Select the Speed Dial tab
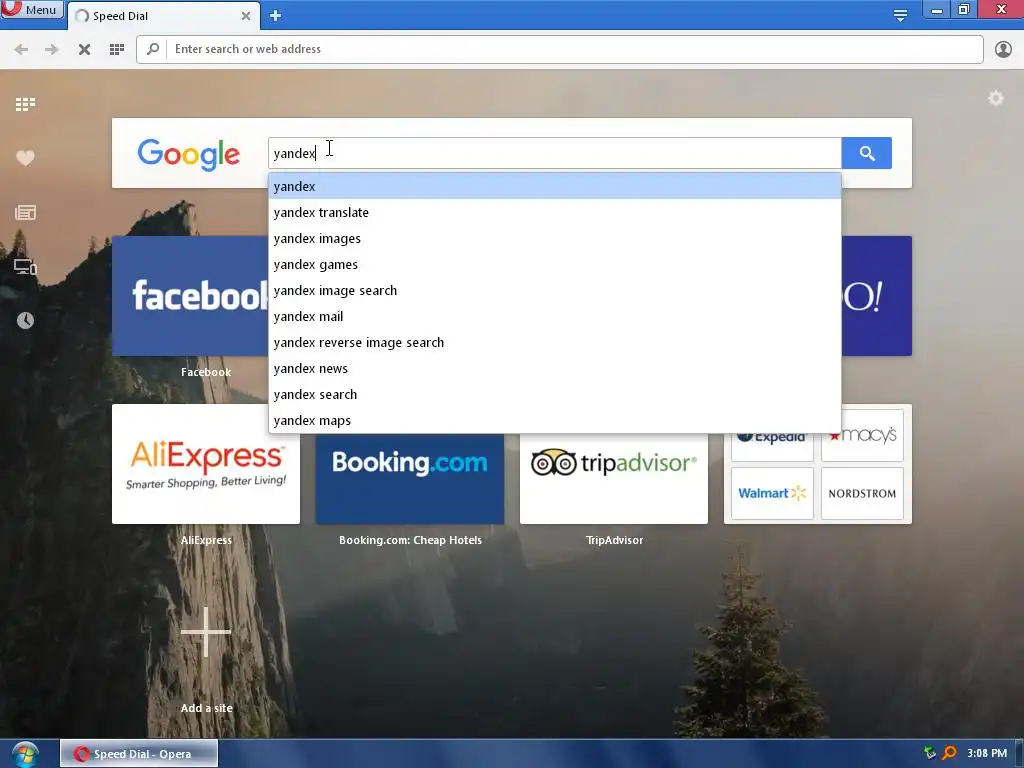 [x=163, y=16]
